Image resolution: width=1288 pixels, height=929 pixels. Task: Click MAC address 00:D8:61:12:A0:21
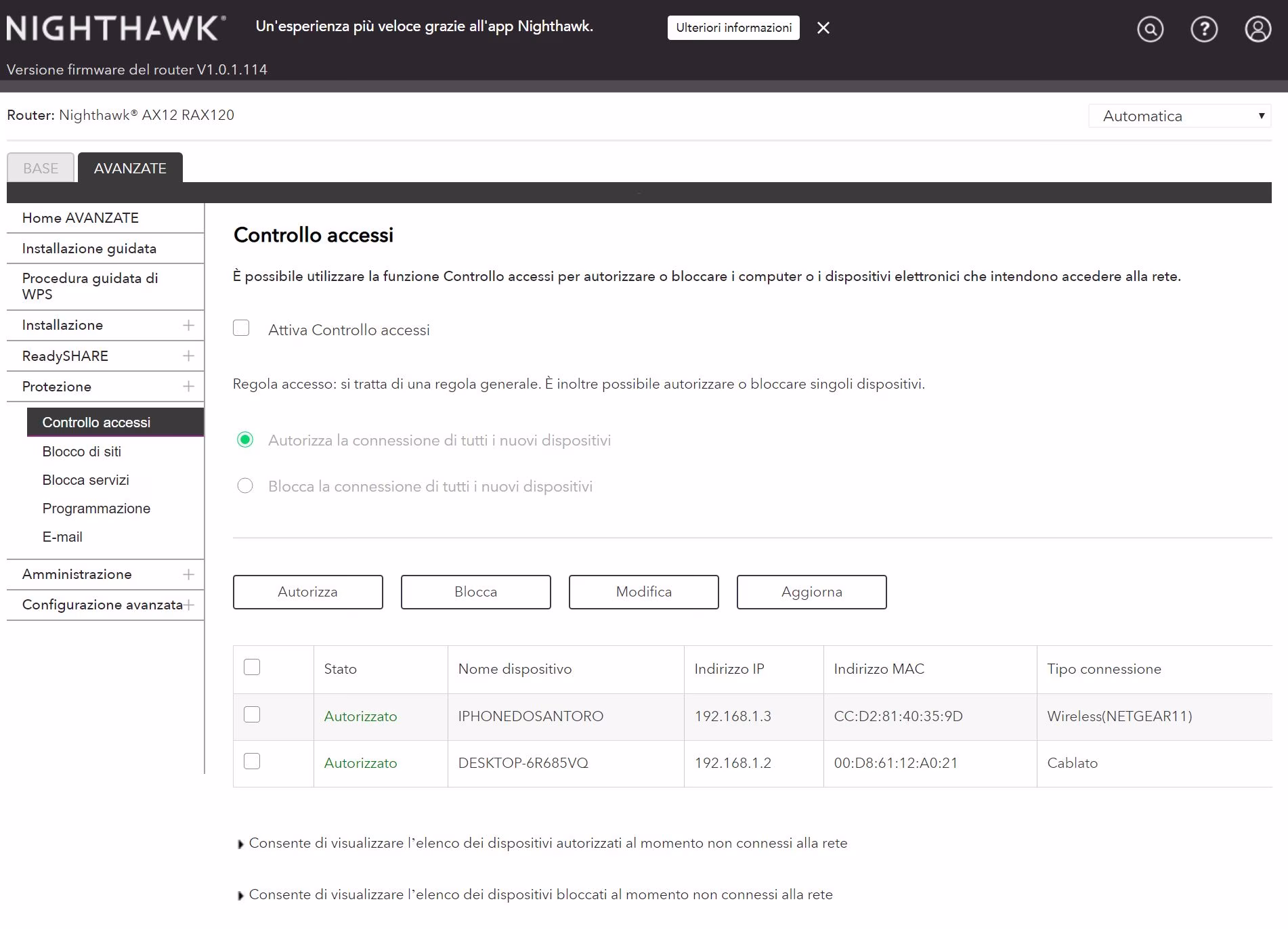[x=895, y=763]
